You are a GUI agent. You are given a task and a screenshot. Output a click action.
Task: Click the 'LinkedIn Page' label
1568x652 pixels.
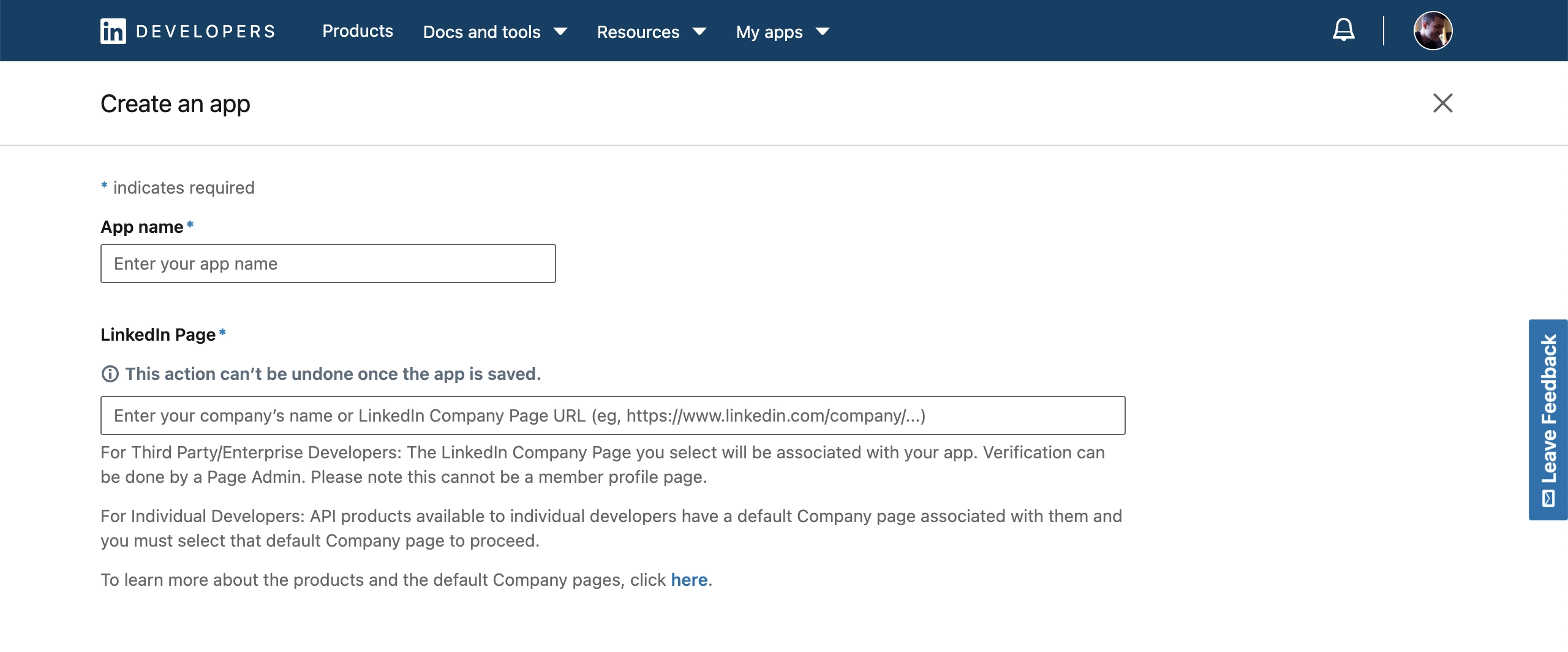point(158,335)
